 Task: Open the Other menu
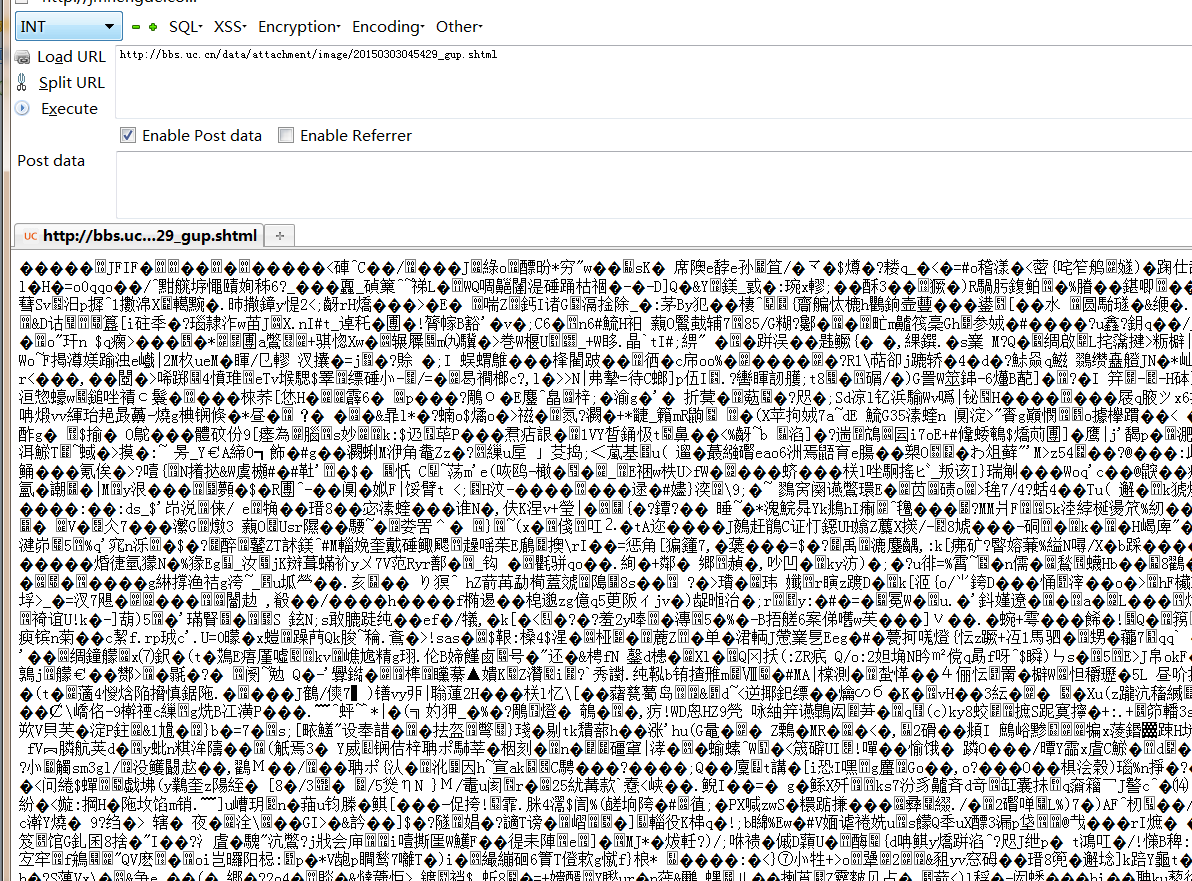coord(458,27)
